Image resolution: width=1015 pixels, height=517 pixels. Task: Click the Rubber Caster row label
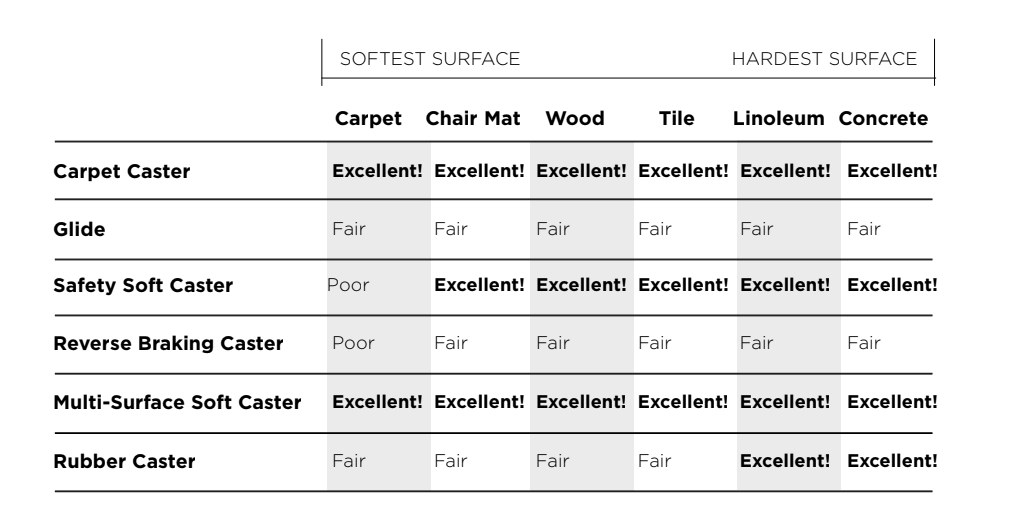point(124,461)
